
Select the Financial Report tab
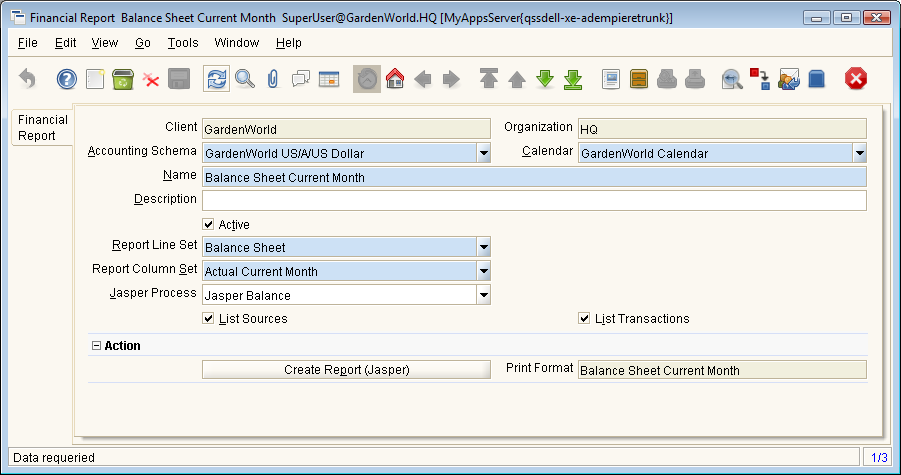42,127
